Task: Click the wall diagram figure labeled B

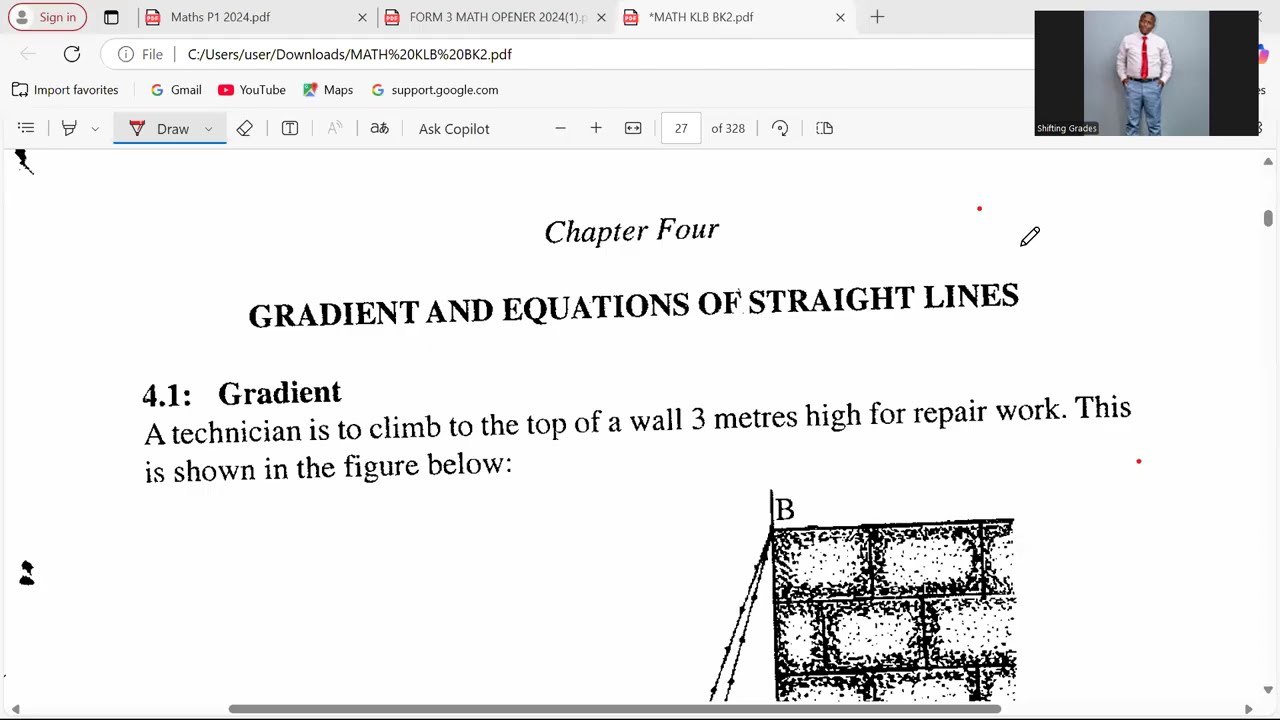Action: tap(863, 596)
